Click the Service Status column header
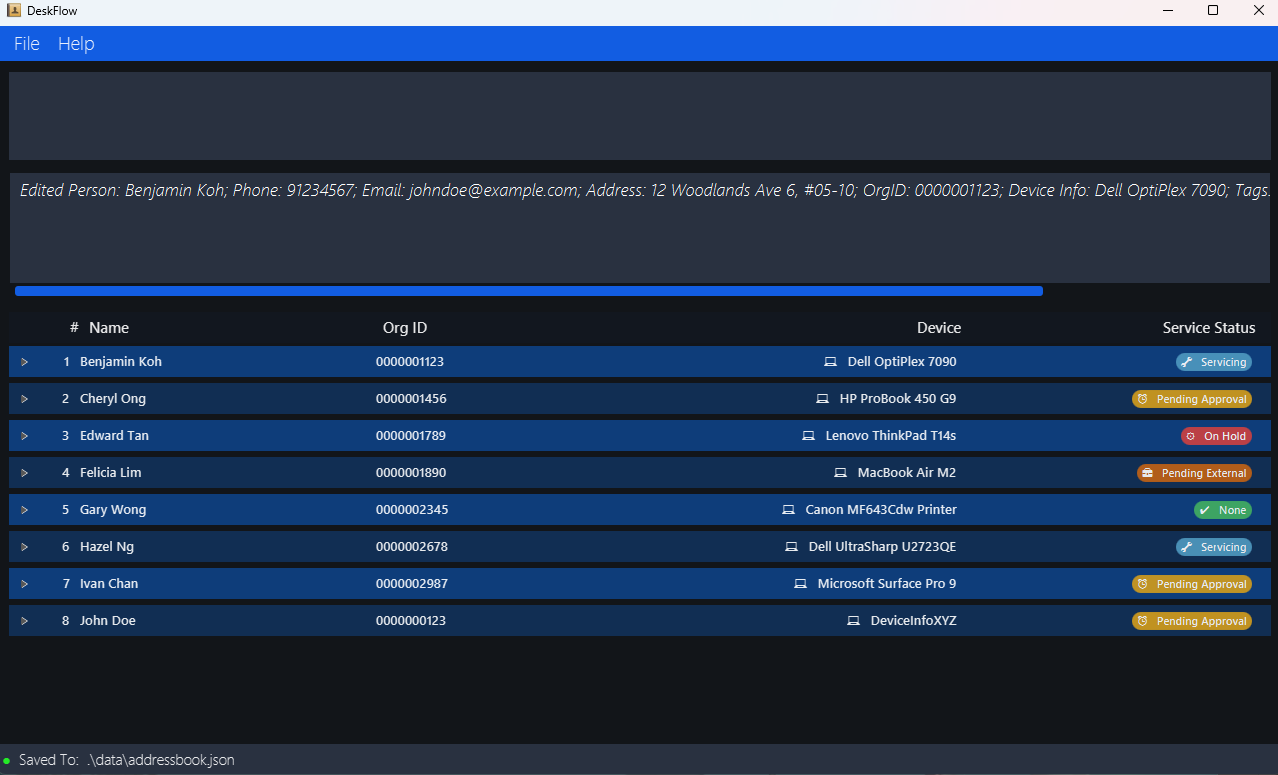The image size is (1278, 775). pyautogui.click(x=1209, y=328)
